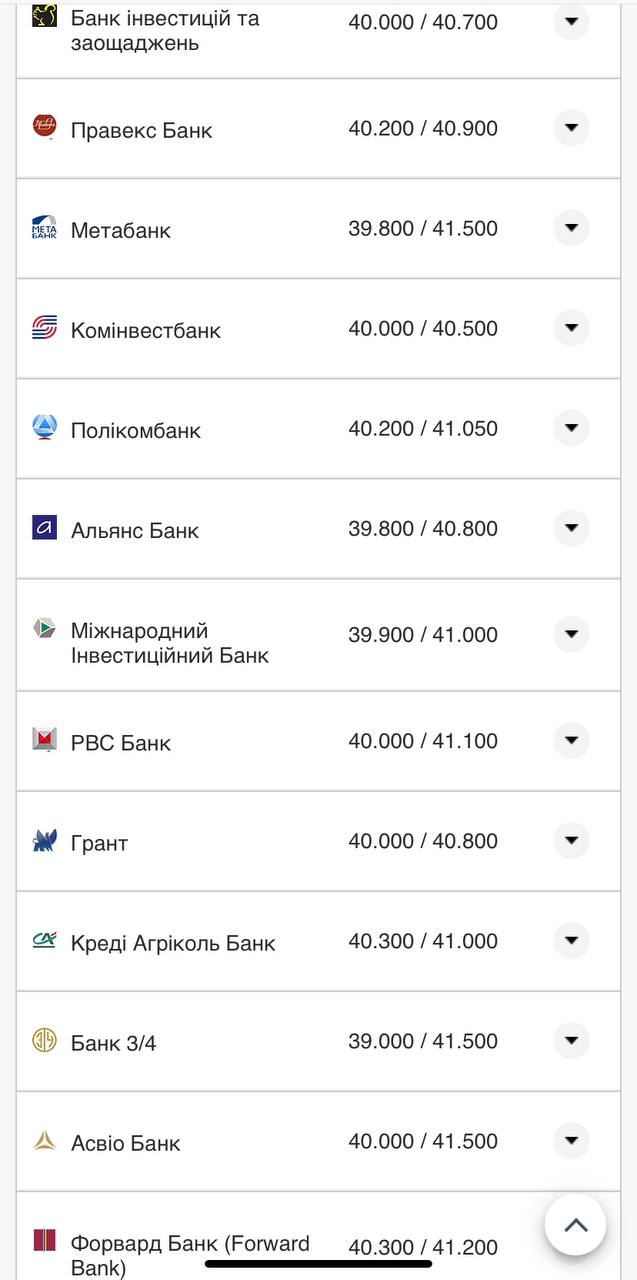637x1280 pixels.
Task: Click the Полікомбанк logo icon
Action: (x=44, y=428)
